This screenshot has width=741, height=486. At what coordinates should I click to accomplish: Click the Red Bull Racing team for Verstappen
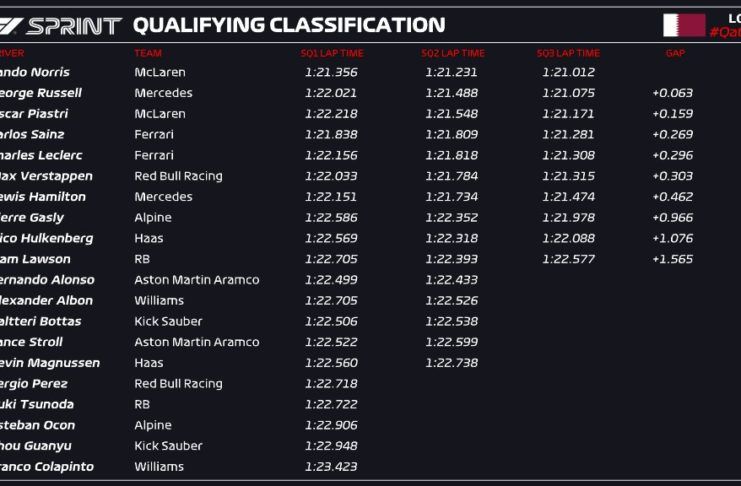pos(178,176)
